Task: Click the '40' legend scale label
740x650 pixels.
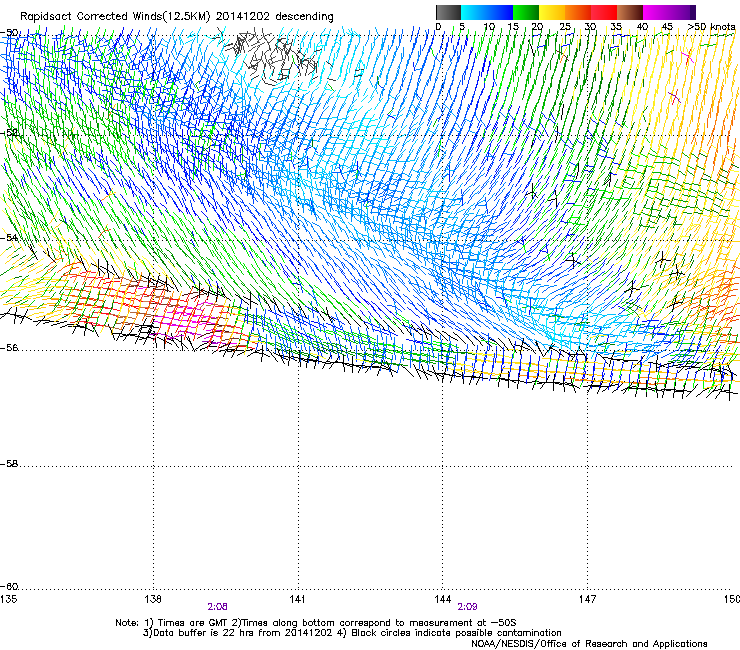Action: pyautogui.click(x=642, y=27)
